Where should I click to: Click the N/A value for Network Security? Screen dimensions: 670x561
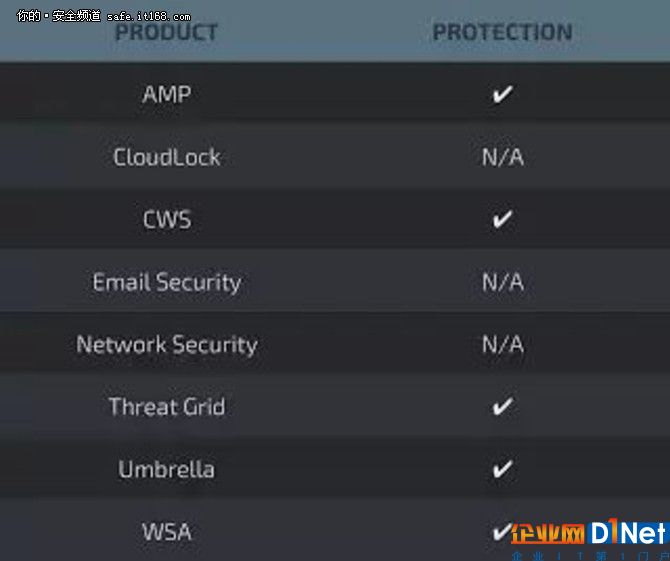coord(503,344)
